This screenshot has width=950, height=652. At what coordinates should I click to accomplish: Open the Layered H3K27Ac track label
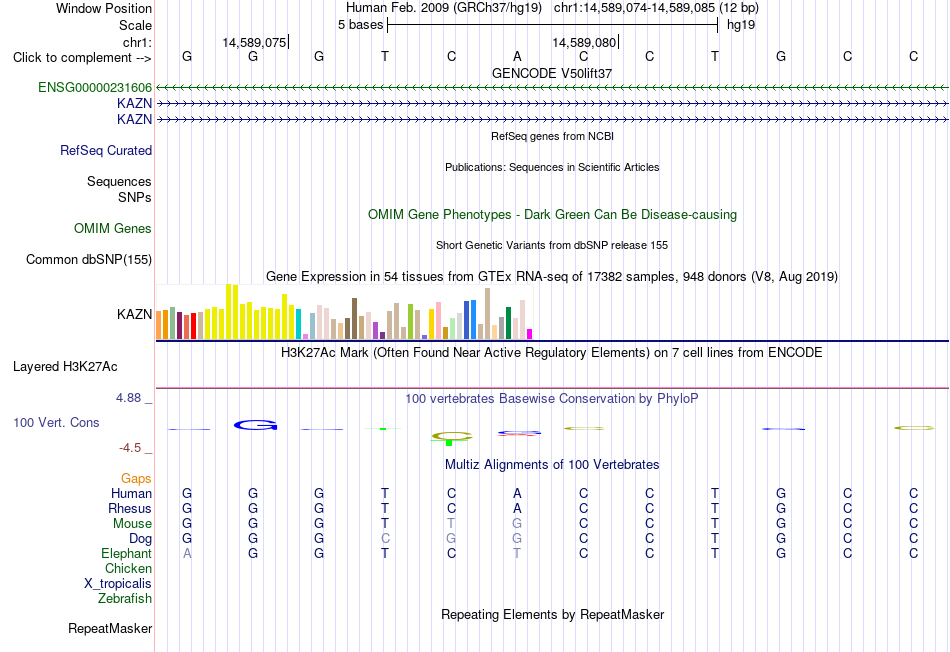coord(65,367)
